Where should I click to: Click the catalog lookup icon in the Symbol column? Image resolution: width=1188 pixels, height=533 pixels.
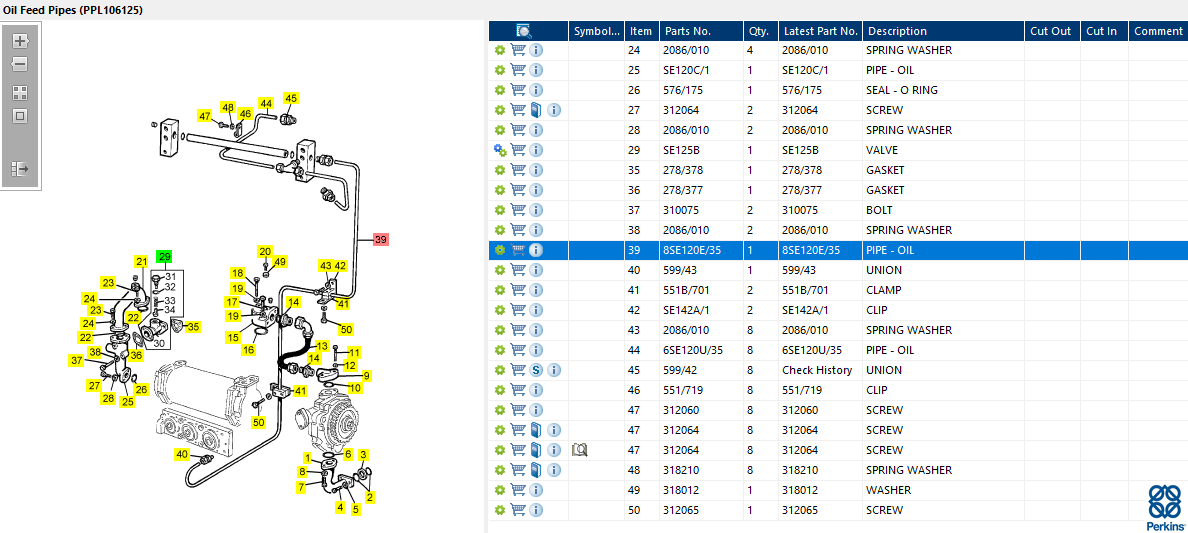[x=580, y=450]
